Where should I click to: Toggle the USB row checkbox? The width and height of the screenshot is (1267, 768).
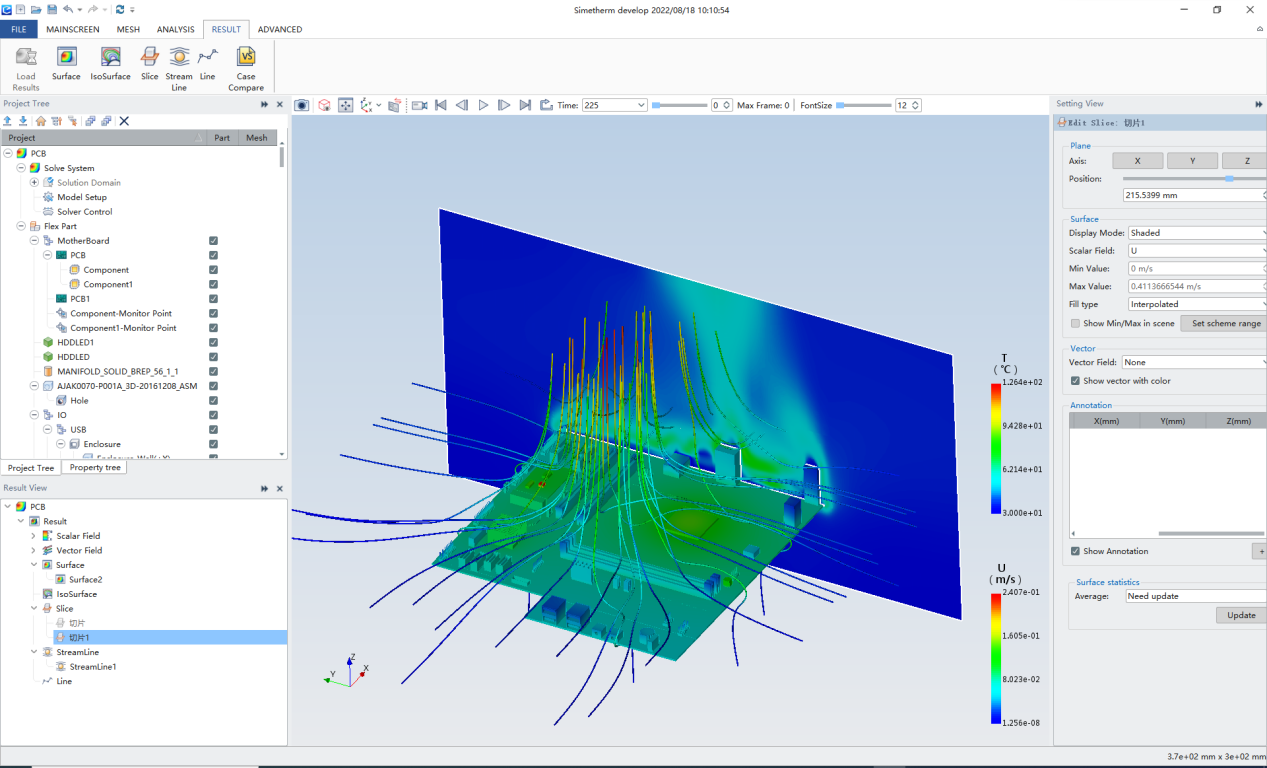[213, 429]
